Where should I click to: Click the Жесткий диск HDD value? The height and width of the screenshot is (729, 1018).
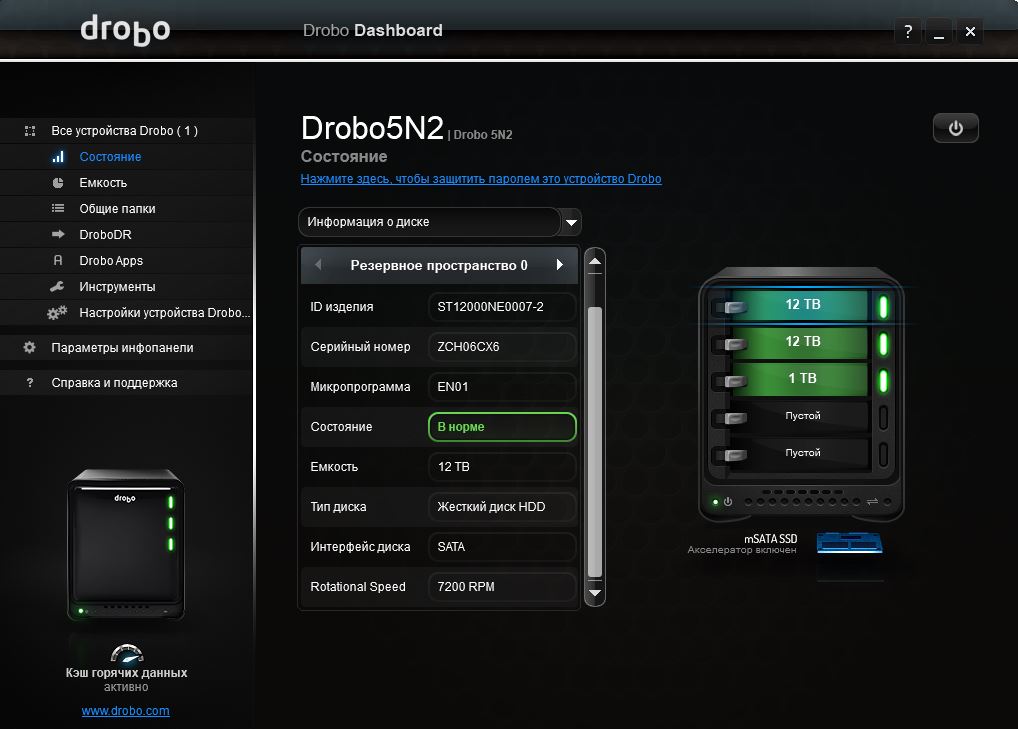502,507
